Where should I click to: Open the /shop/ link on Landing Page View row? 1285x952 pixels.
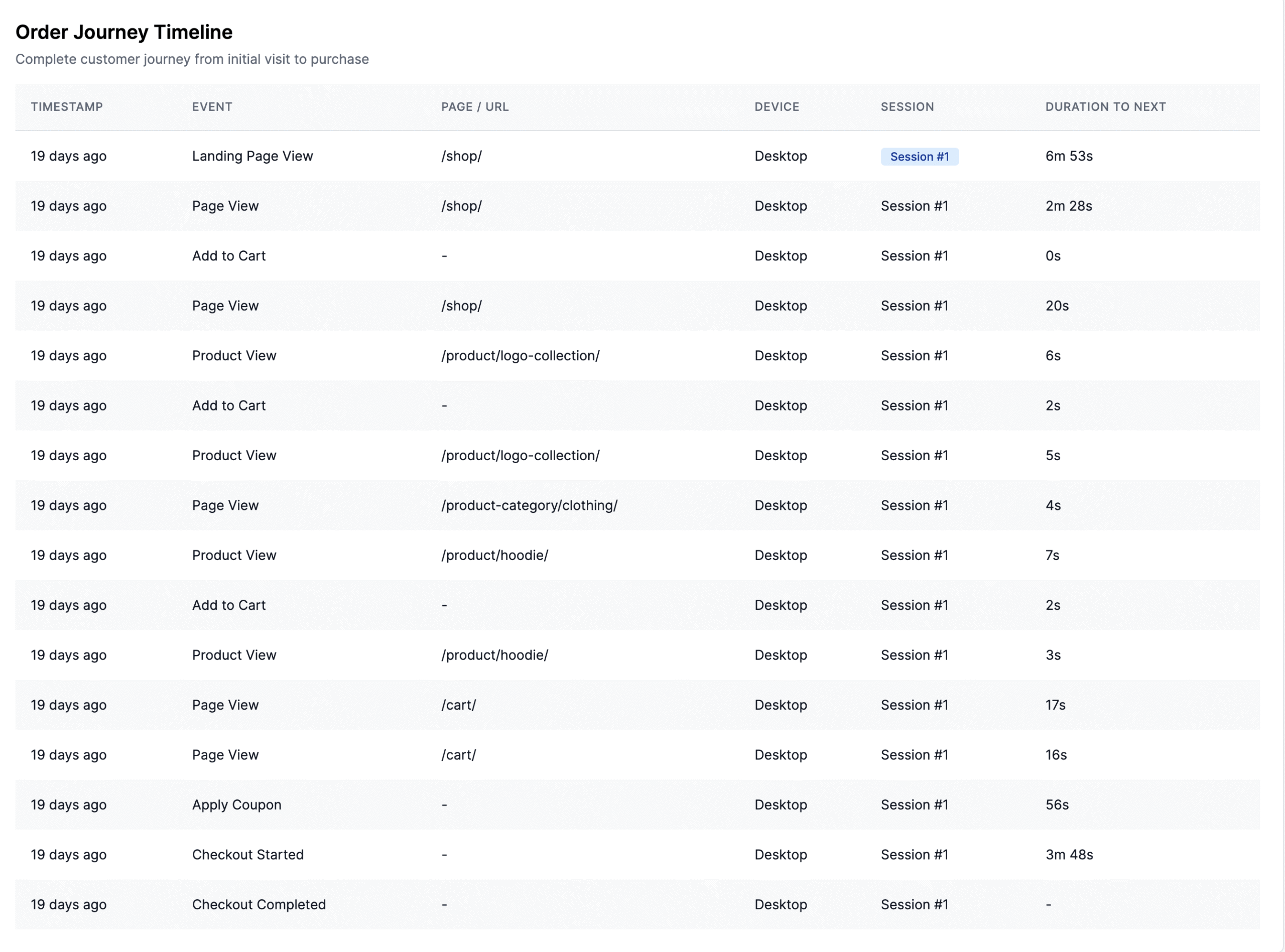tap(461, 156)
